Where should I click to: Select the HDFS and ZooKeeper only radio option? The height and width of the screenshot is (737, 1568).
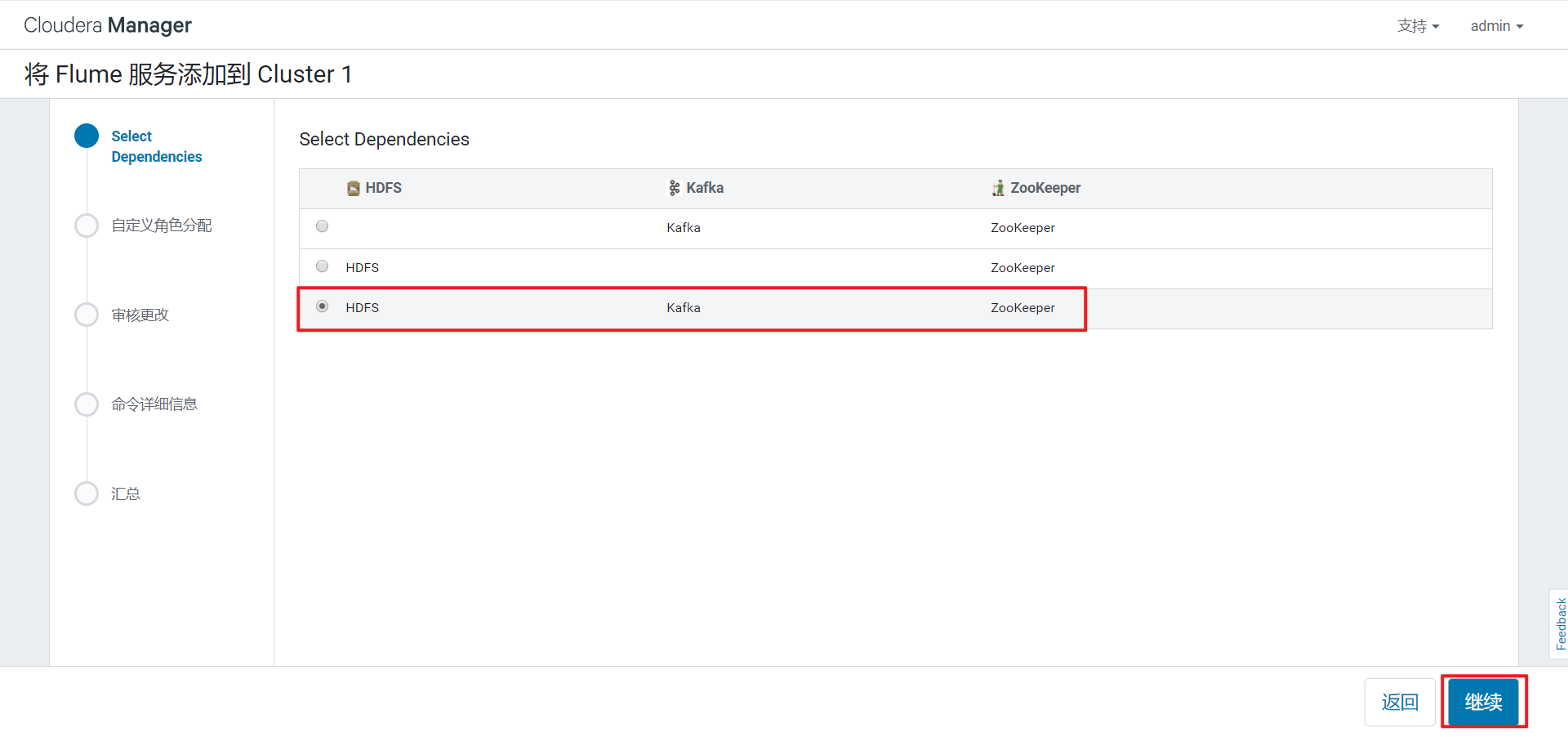[x=323, y=266]
